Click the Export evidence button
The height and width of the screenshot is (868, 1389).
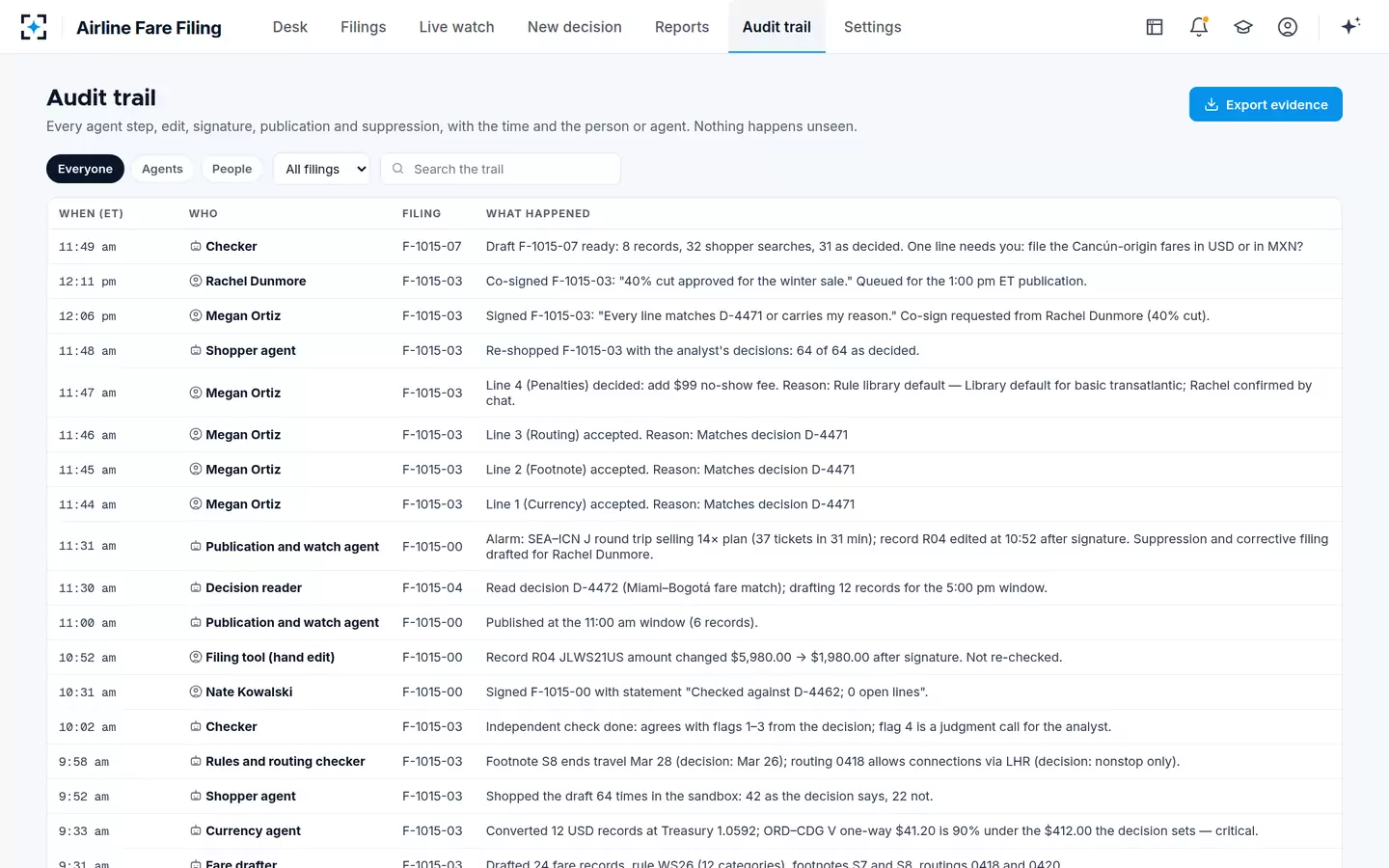coord(1266,104)
